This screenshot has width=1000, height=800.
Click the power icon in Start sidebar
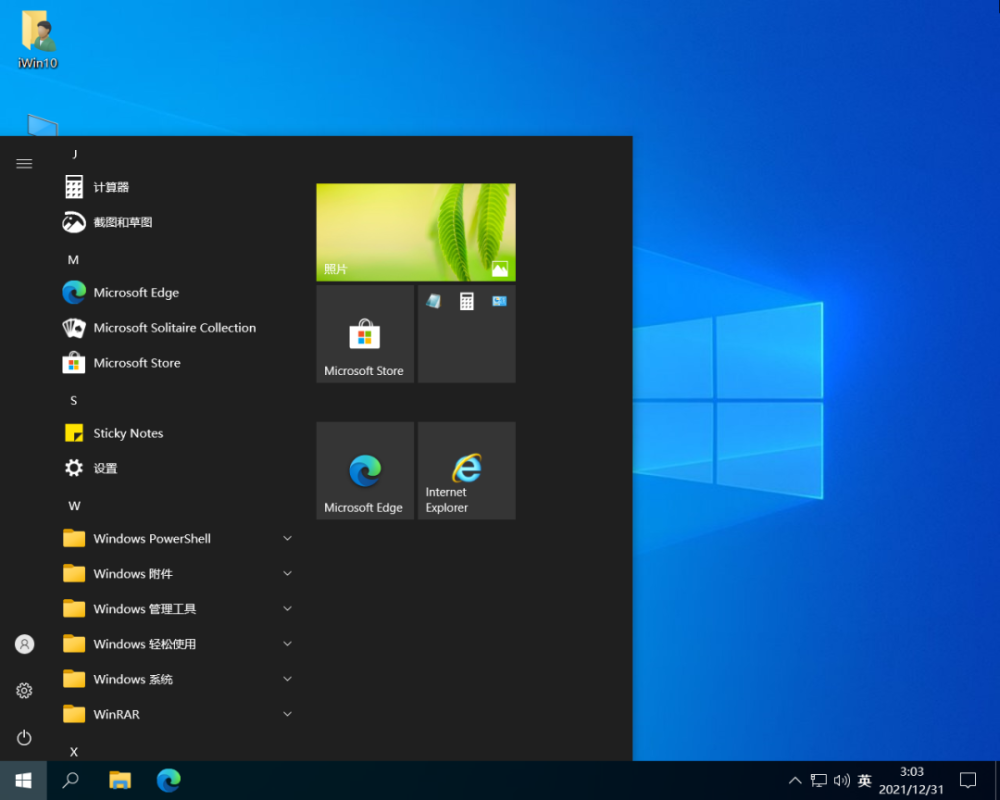24,738
